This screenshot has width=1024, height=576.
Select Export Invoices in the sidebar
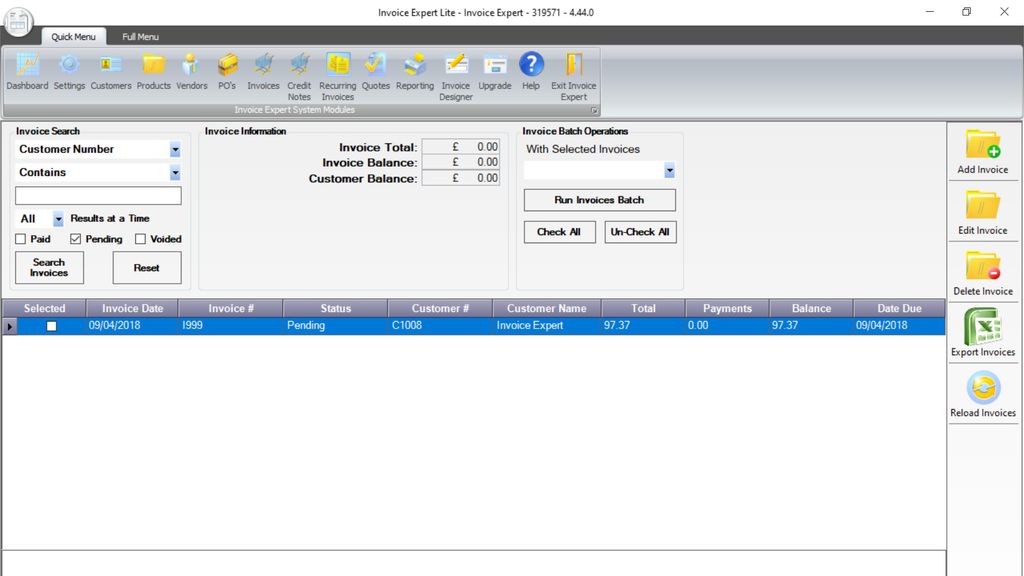(983, 333)
